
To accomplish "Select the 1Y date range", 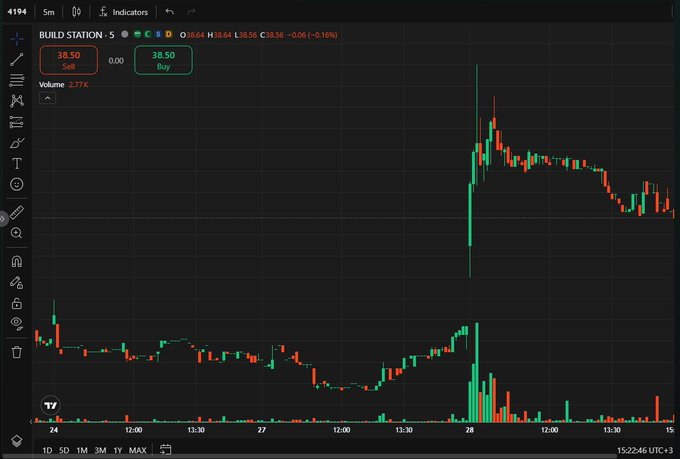I will click(x=118, y=450).
